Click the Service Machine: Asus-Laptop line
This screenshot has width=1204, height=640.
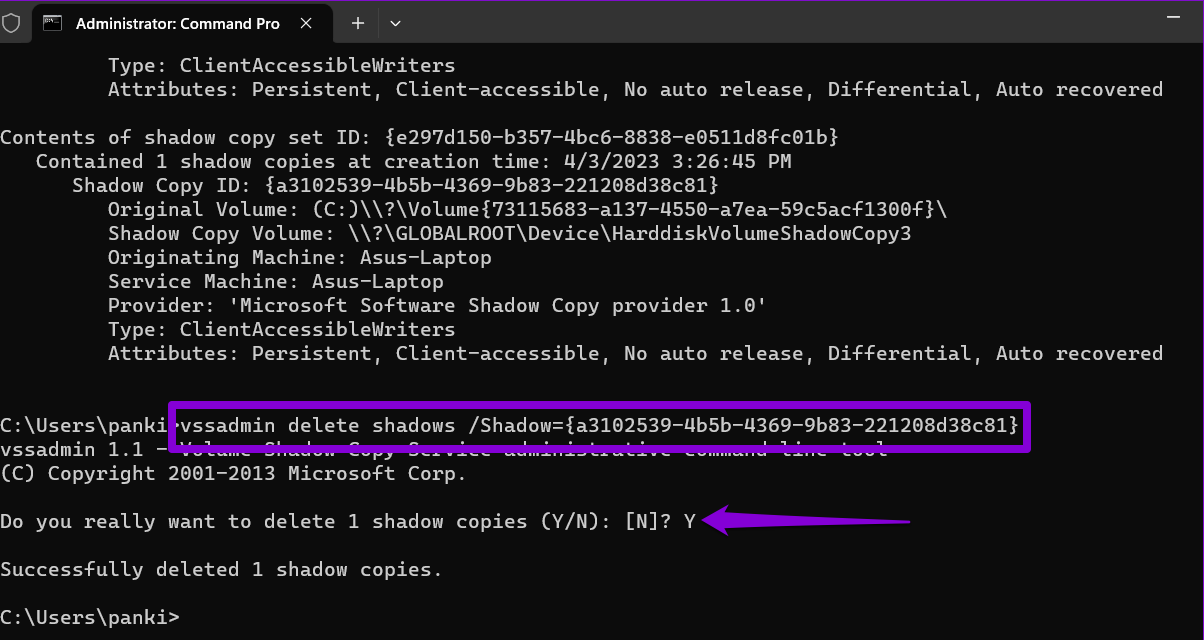click(x=276, y=281)
